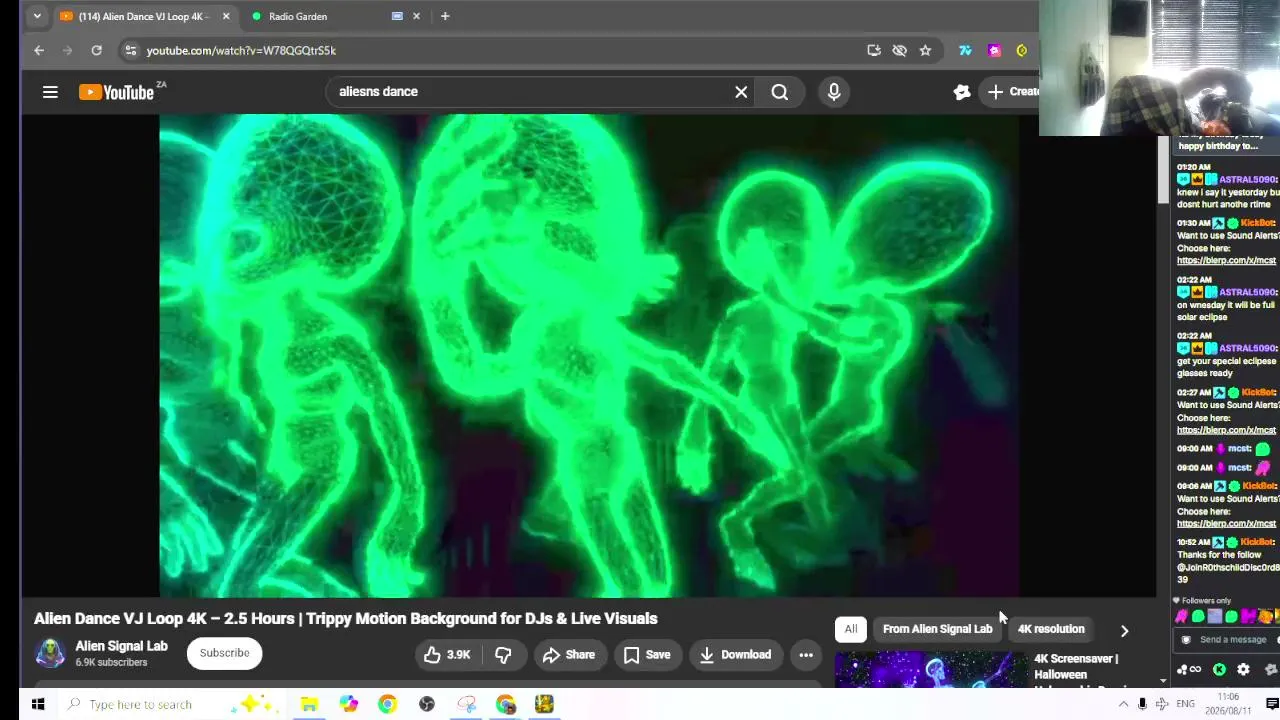Clear the search box text

point(741,92)
